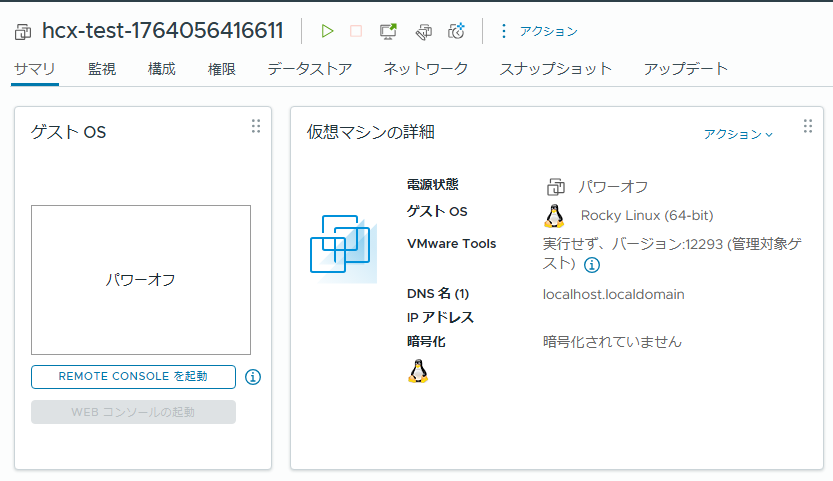Open the 権限 tab

point(222,69)
